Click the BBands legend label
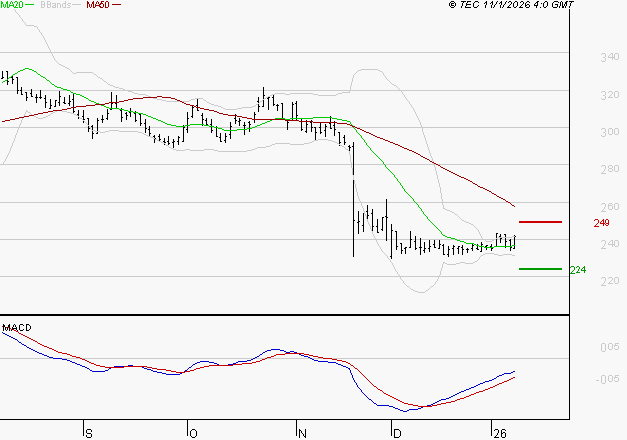 point(55,5)
